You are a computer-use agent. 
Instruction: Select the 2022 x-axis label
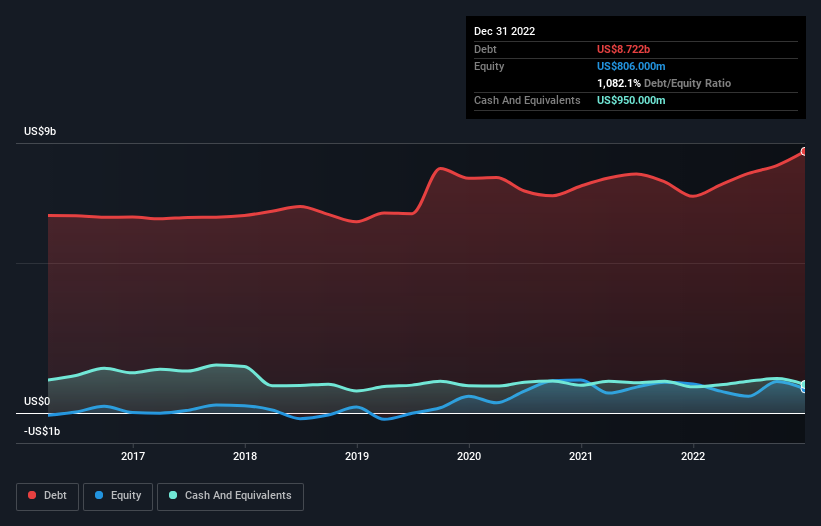693,456
